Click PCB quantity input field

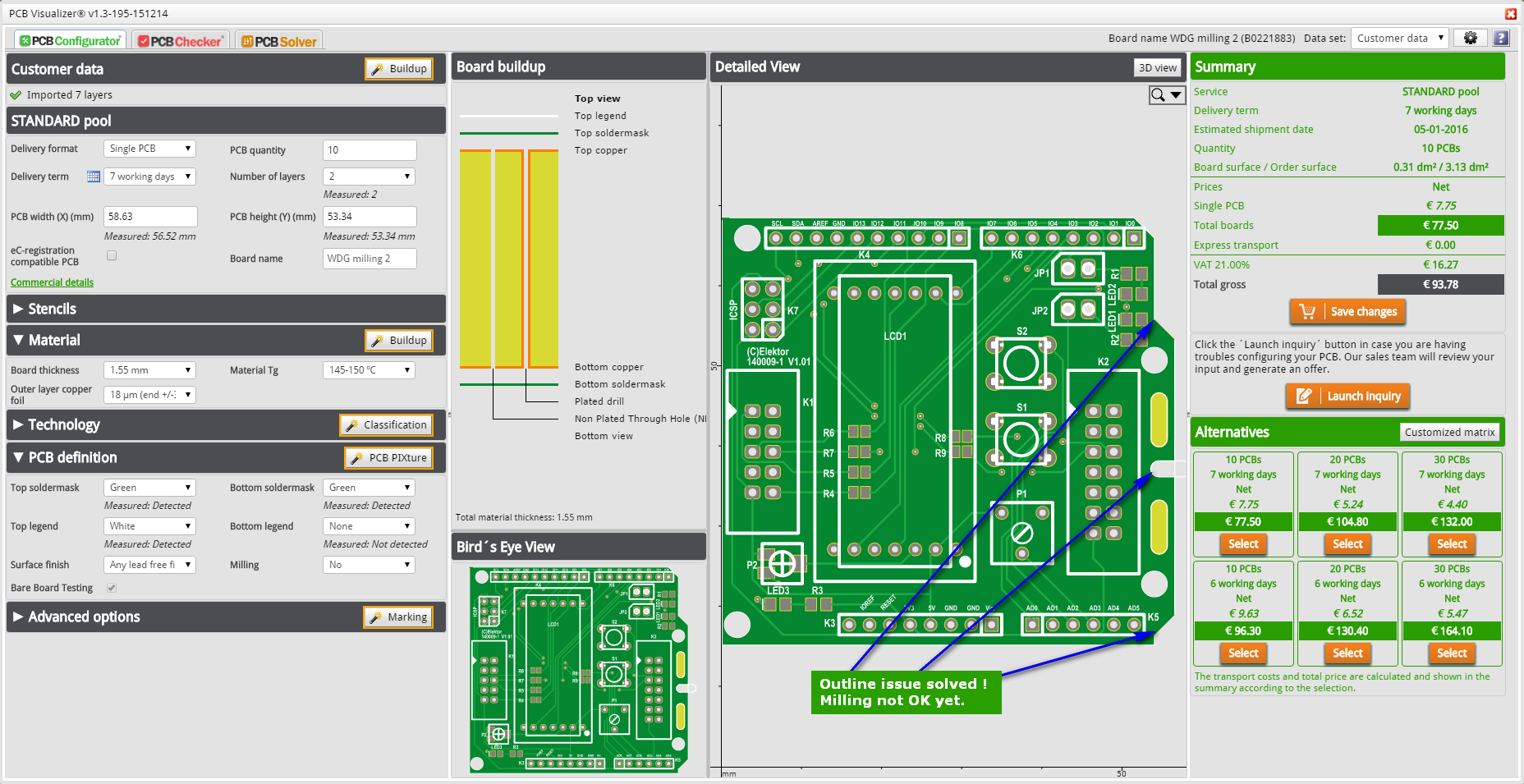[x=370, y=150]
